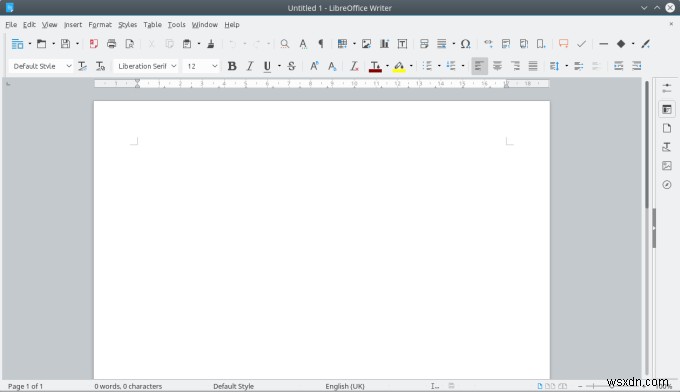680x392 pixels.
Task: Click the Insert Bookmark icon
Action: (x=541, y=44)
